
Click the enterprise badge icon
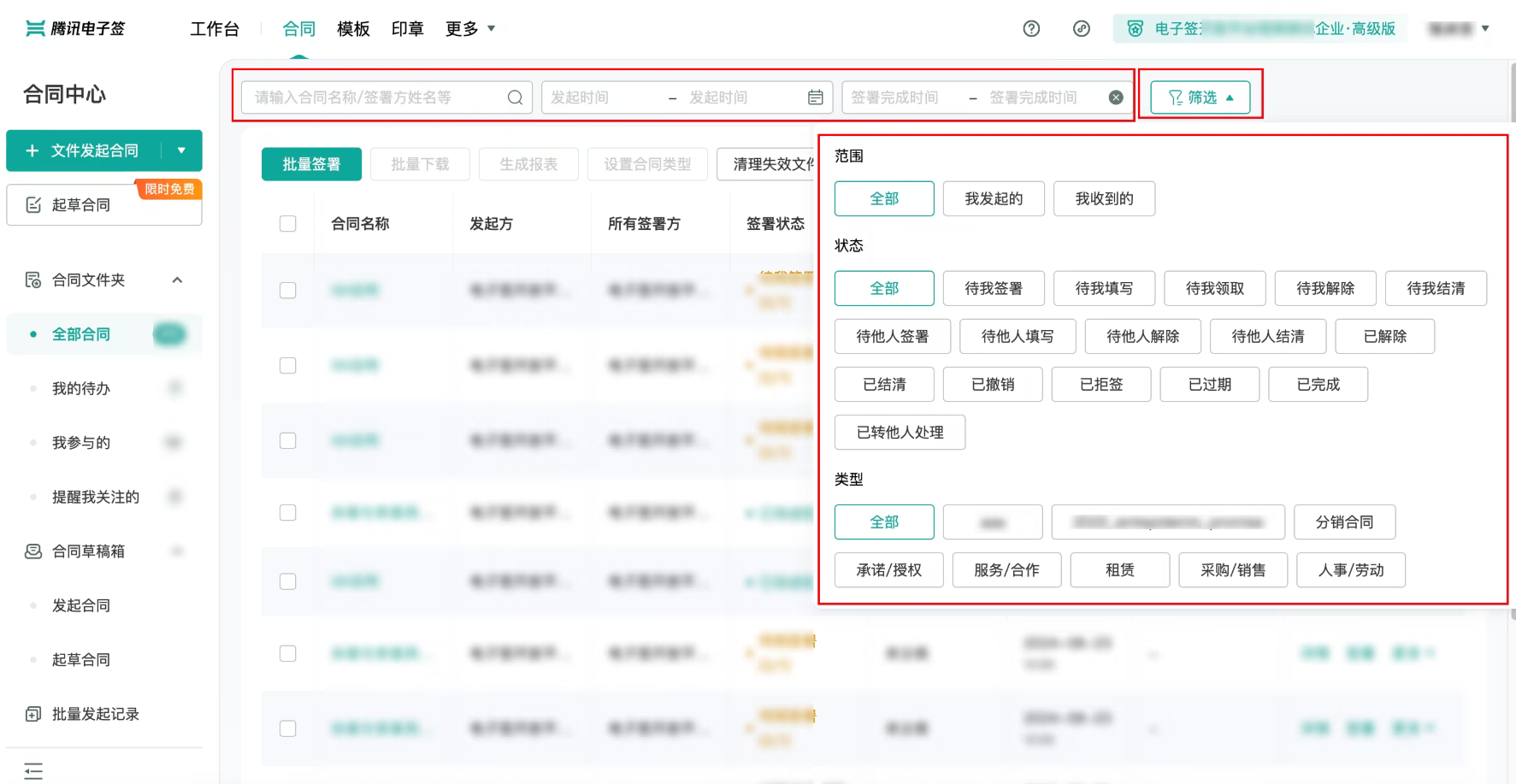pyautogui.click(x=1135, y=29)
